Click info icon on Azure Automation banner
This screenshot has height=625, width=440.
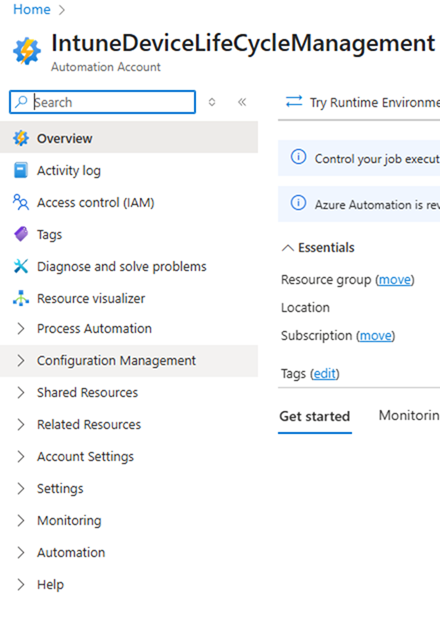pos(298,203)
